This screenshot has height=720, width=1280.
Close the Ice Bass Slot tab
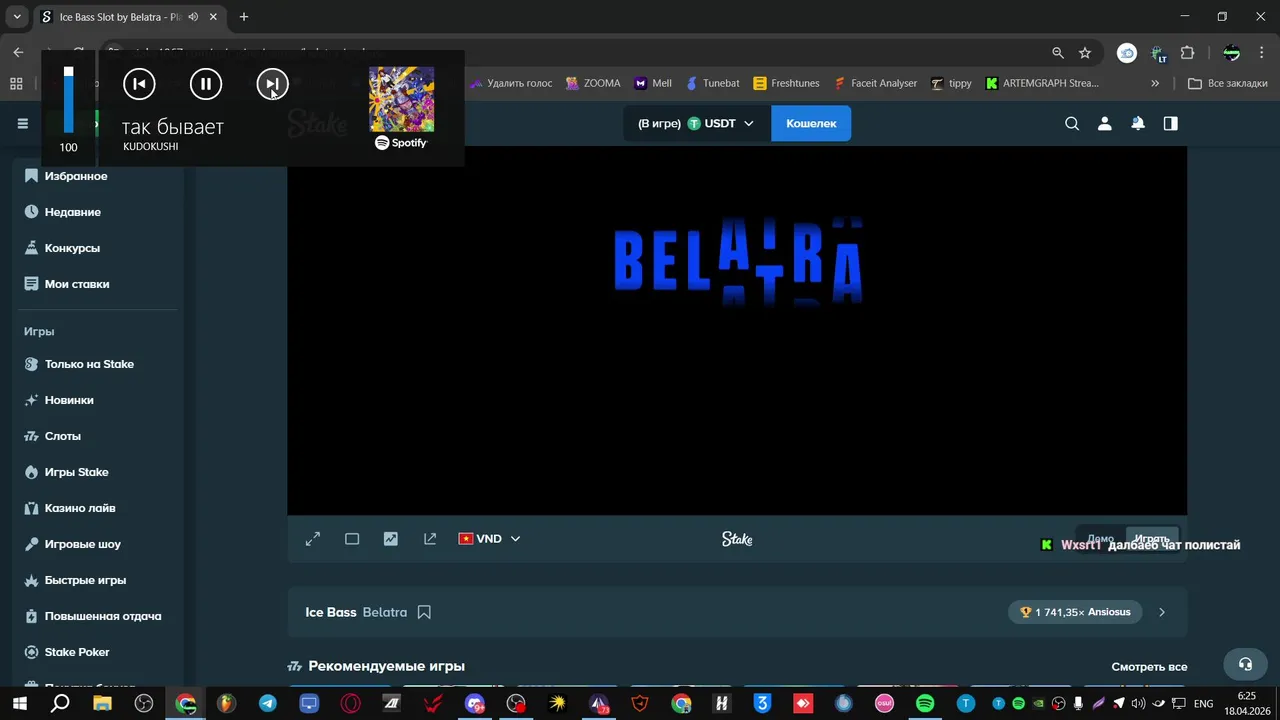coord(213,17)
